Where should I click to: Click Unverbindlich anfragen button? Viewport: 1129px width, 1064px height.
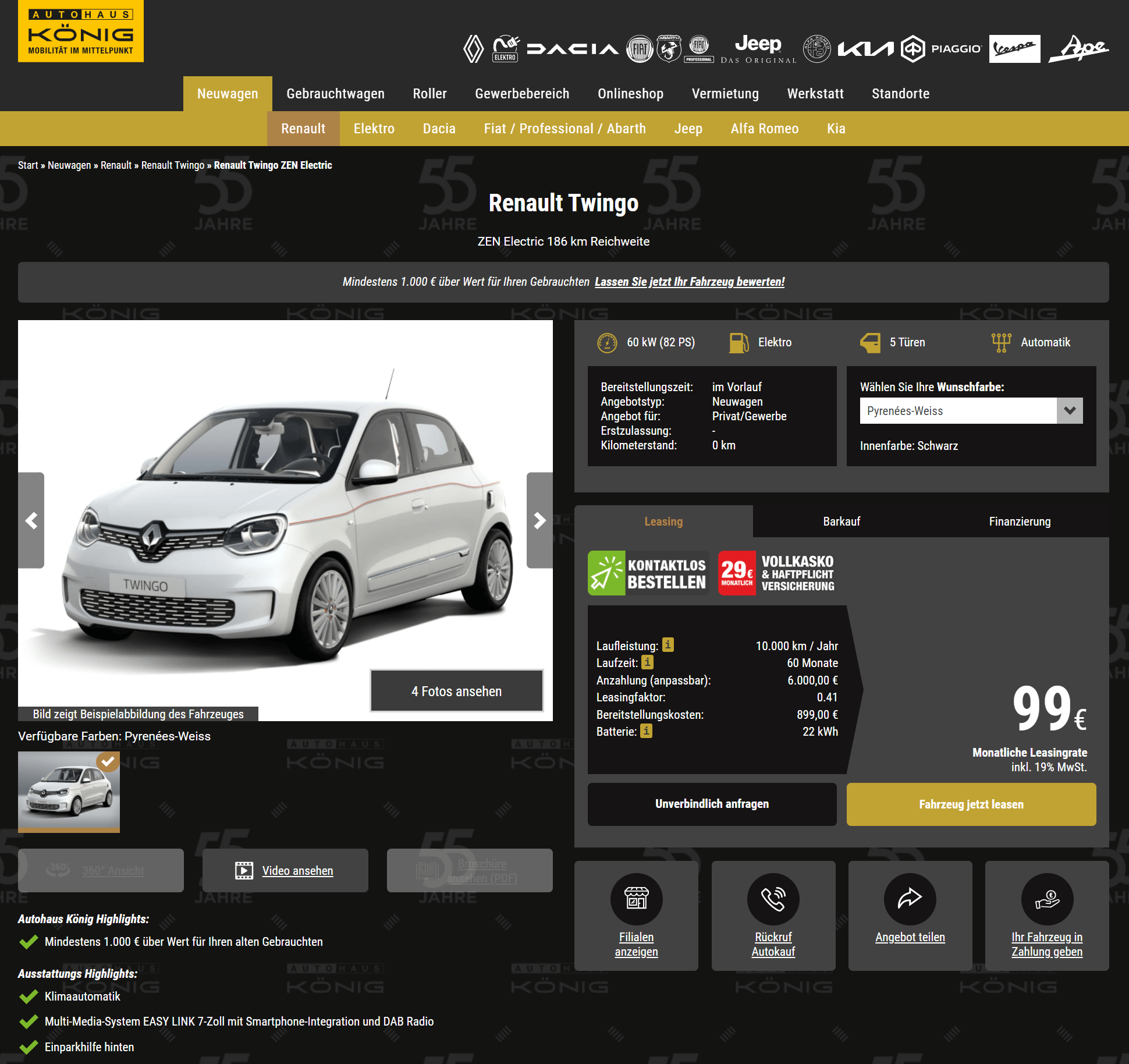[712, 804]
